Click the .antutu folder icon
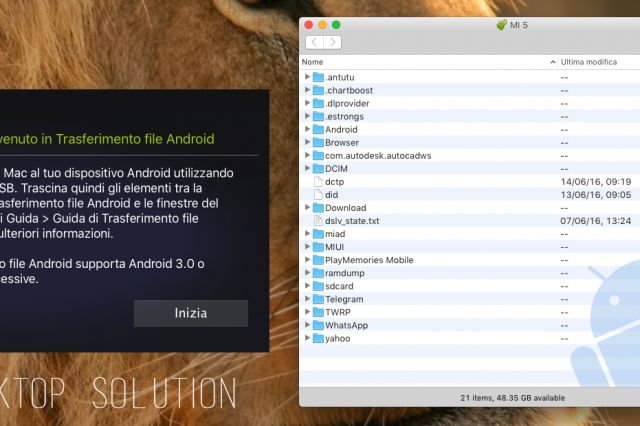Viewport: 640px width, 426px height. click(x=318, y=77)
